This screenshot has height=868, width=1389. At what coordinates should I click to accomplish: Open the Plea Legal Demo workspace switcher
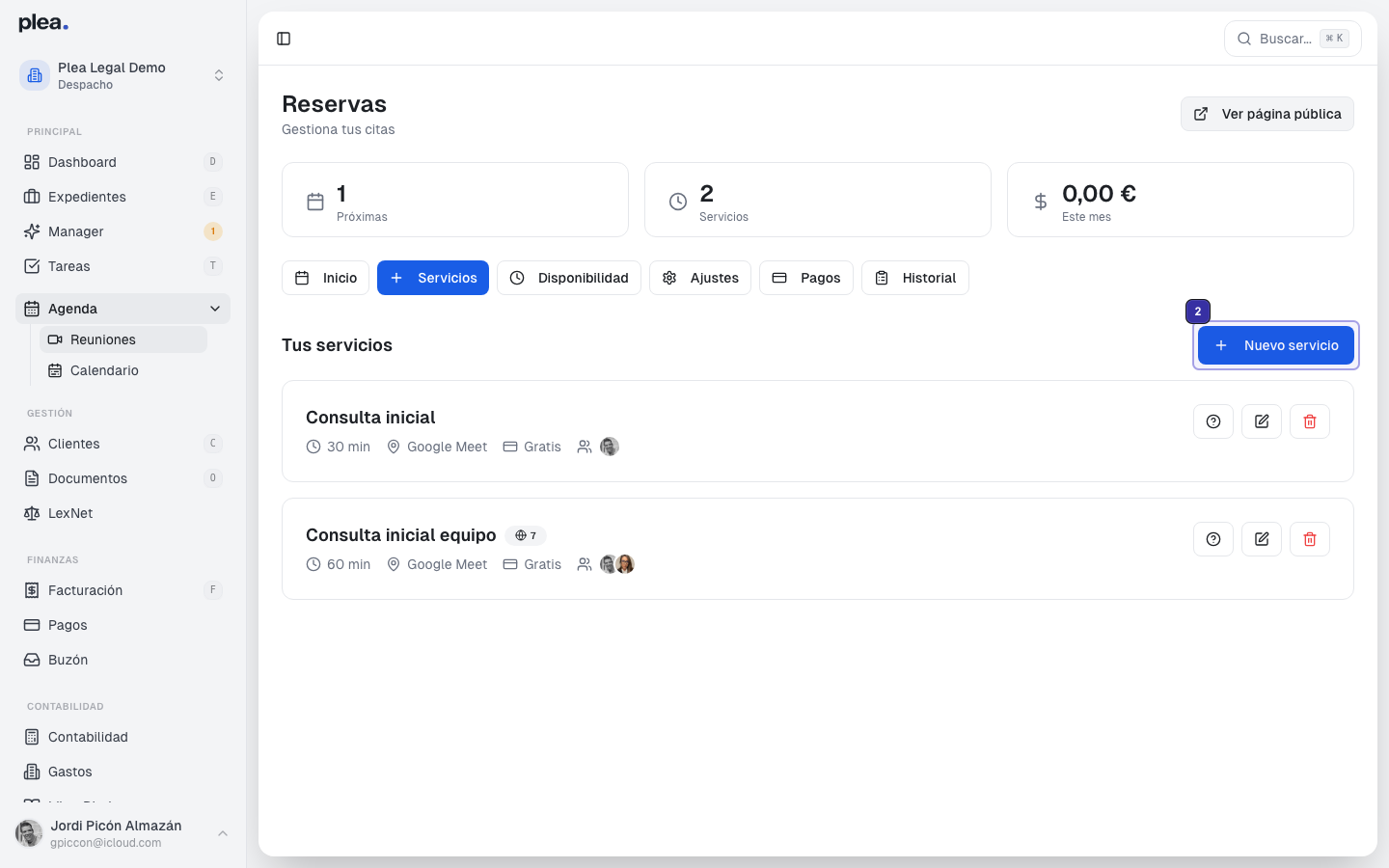point(123,74)
